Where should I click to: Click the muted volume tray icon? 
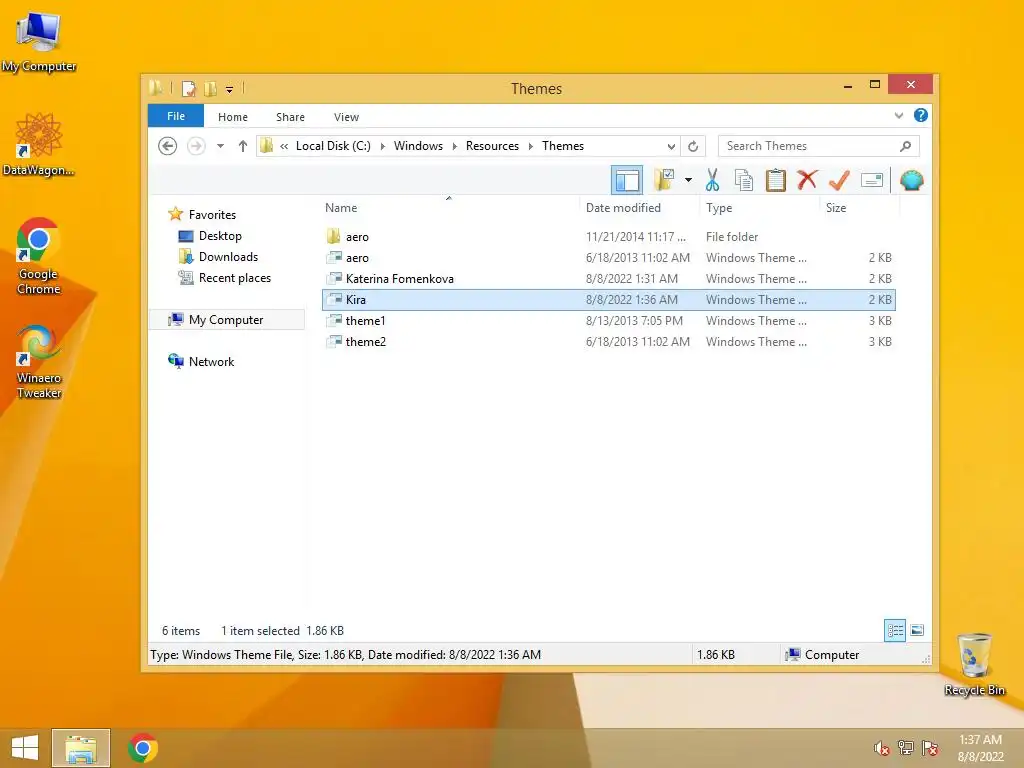(x=881, y=748)
